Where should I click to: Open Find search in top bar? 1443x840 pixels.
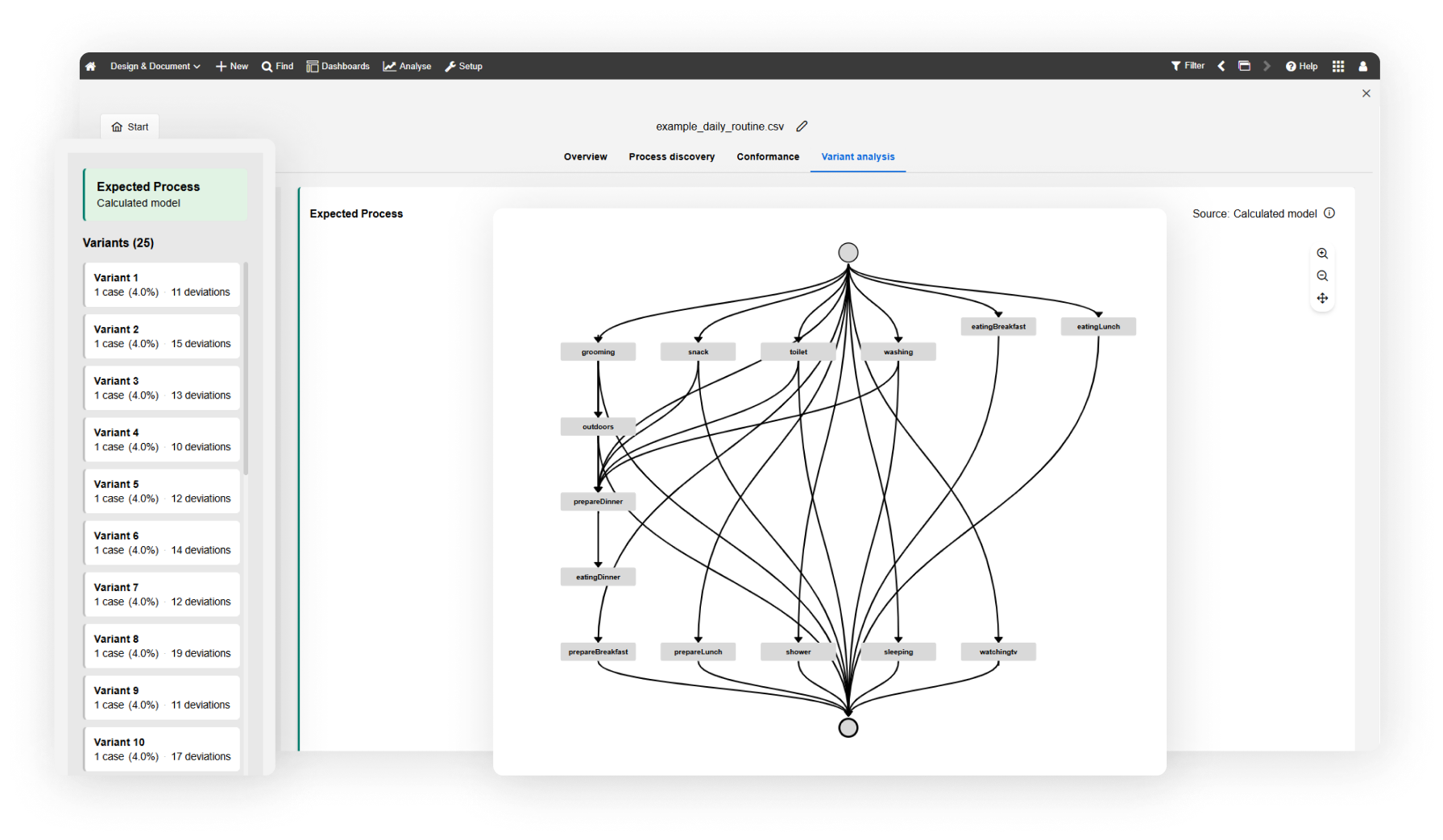[278, 66]
